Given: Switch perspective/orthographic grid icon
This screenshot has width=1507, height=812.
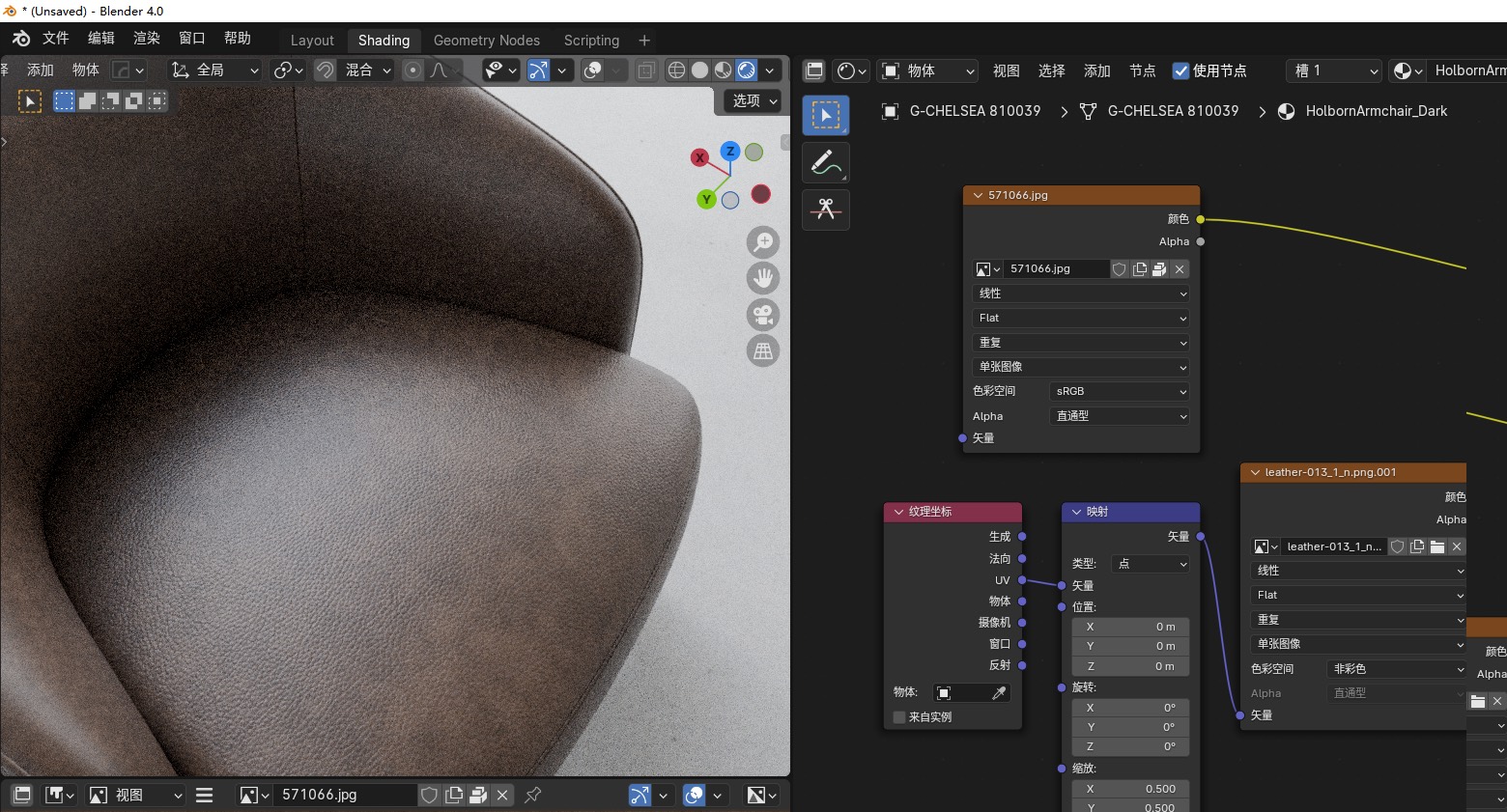Looking at the screenshot, I should [x=763, y=351].
